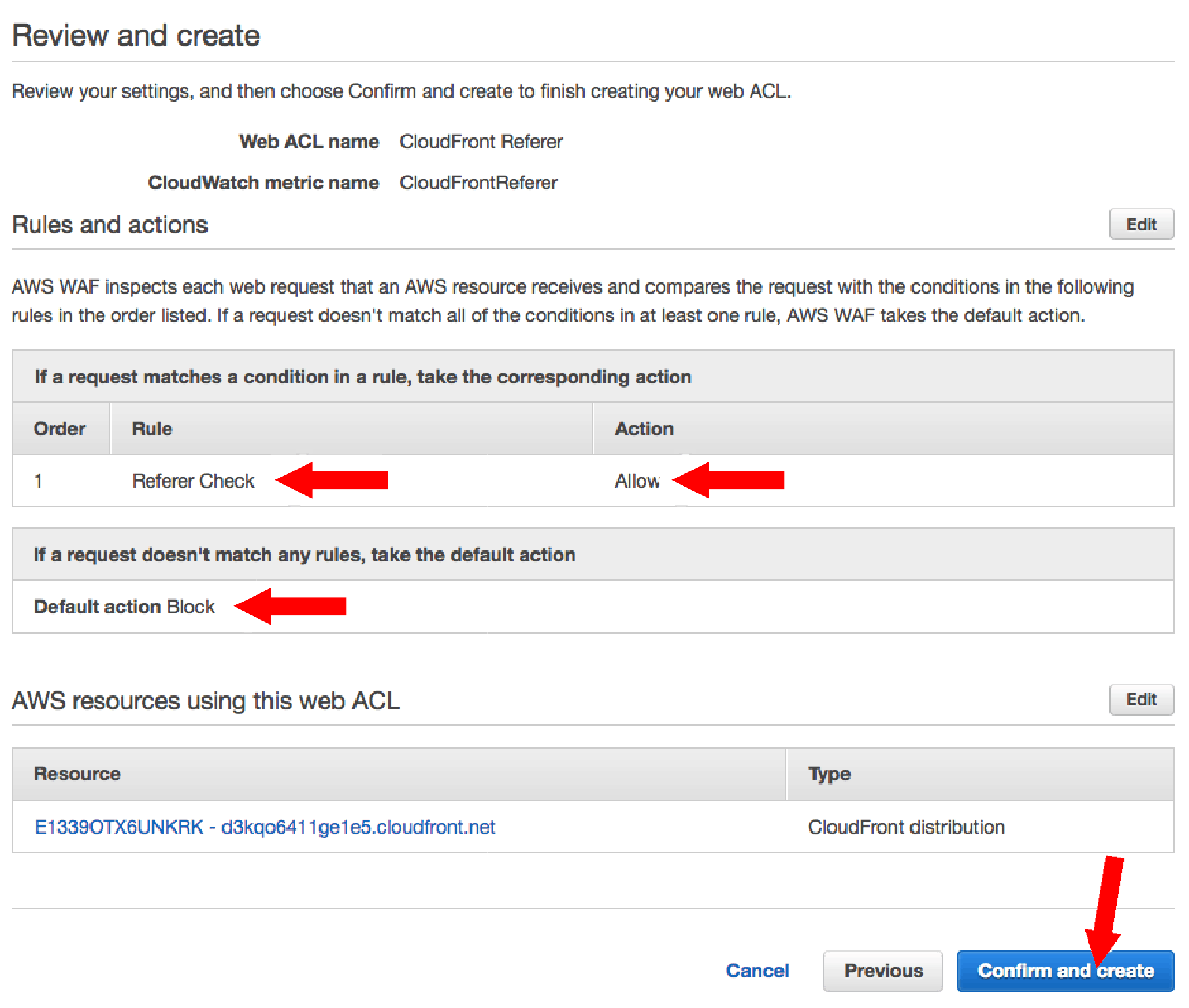The image size is (1189, 1008).
Task: Open the E1339OTX6UNKRK cloudfront.net resource link
Action: point(265,827)
